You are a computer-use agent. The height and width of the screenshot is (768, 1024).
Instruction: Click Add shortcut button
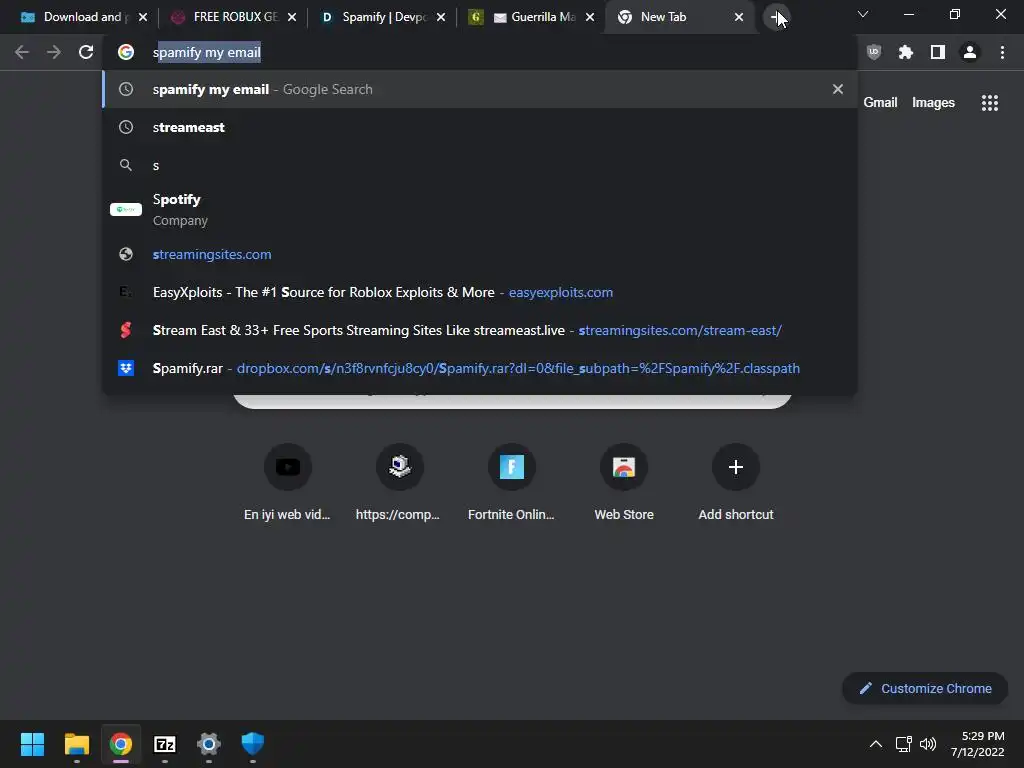tap(736, 483)
